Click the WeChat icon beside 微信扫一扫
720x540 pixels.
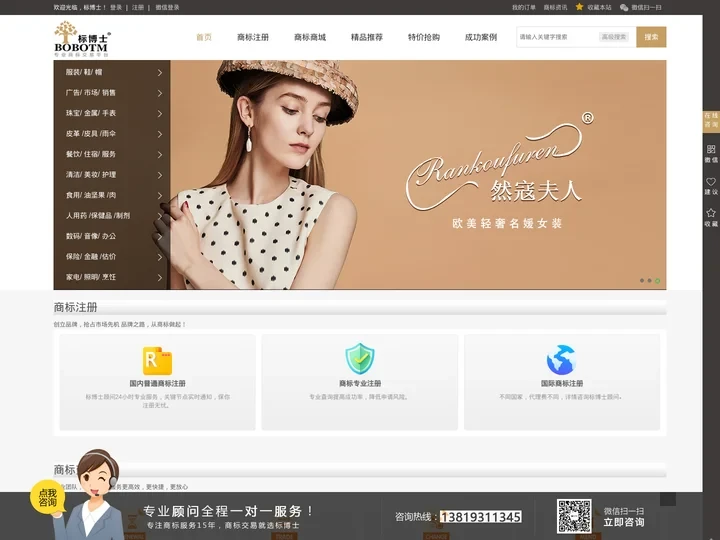pos(624,7)
